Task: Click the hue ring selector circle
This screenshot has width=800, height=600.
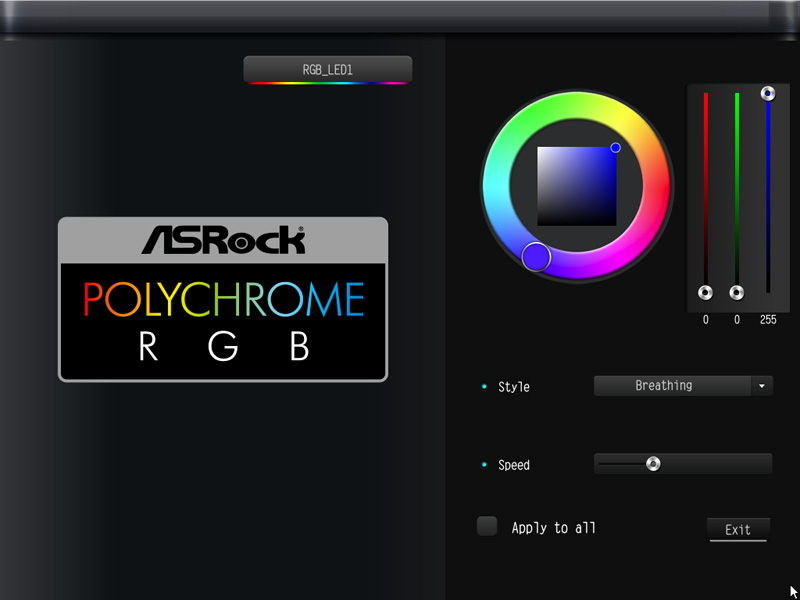Action: tap(536, 257)
